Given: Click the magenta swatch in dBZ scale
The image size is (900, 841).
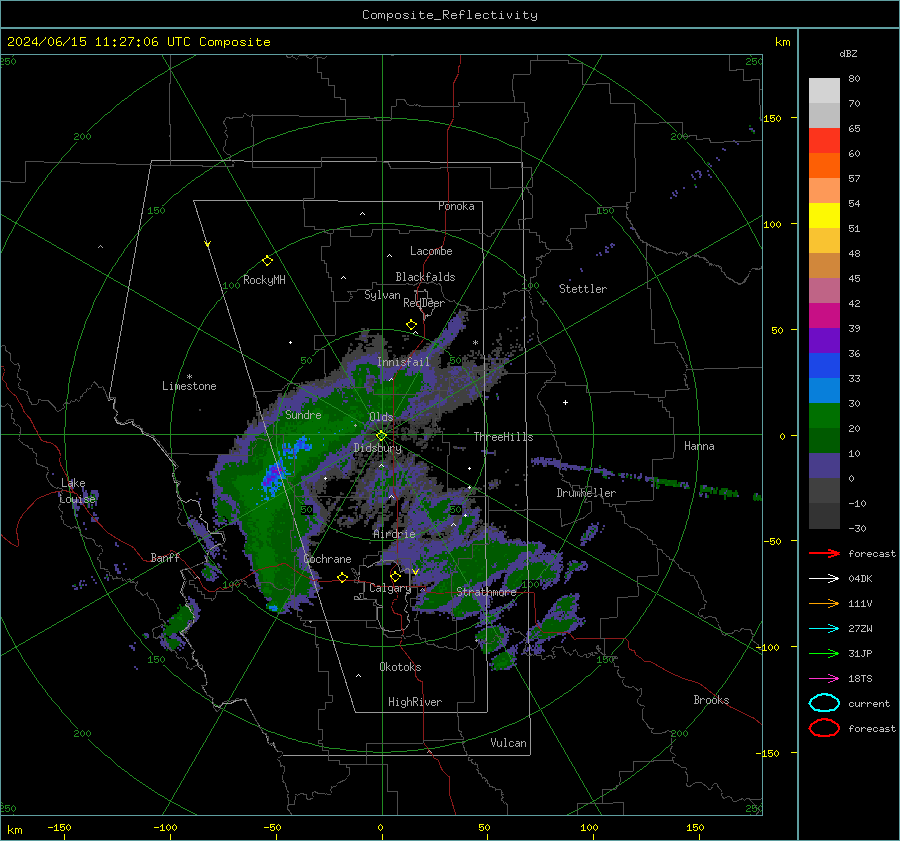Looking at the screenshot, I should pyautogui.click(x=824, y=315).
